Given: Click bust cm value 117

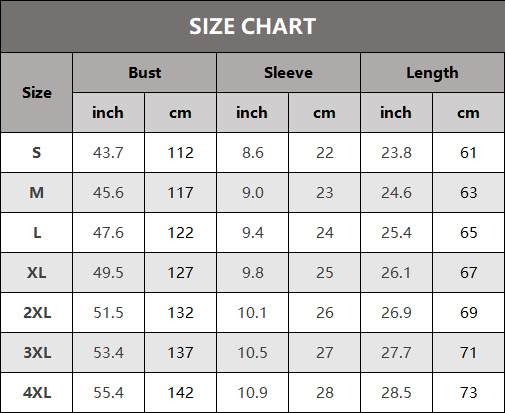Looking at the screenshot, I should tap(180, 193).
